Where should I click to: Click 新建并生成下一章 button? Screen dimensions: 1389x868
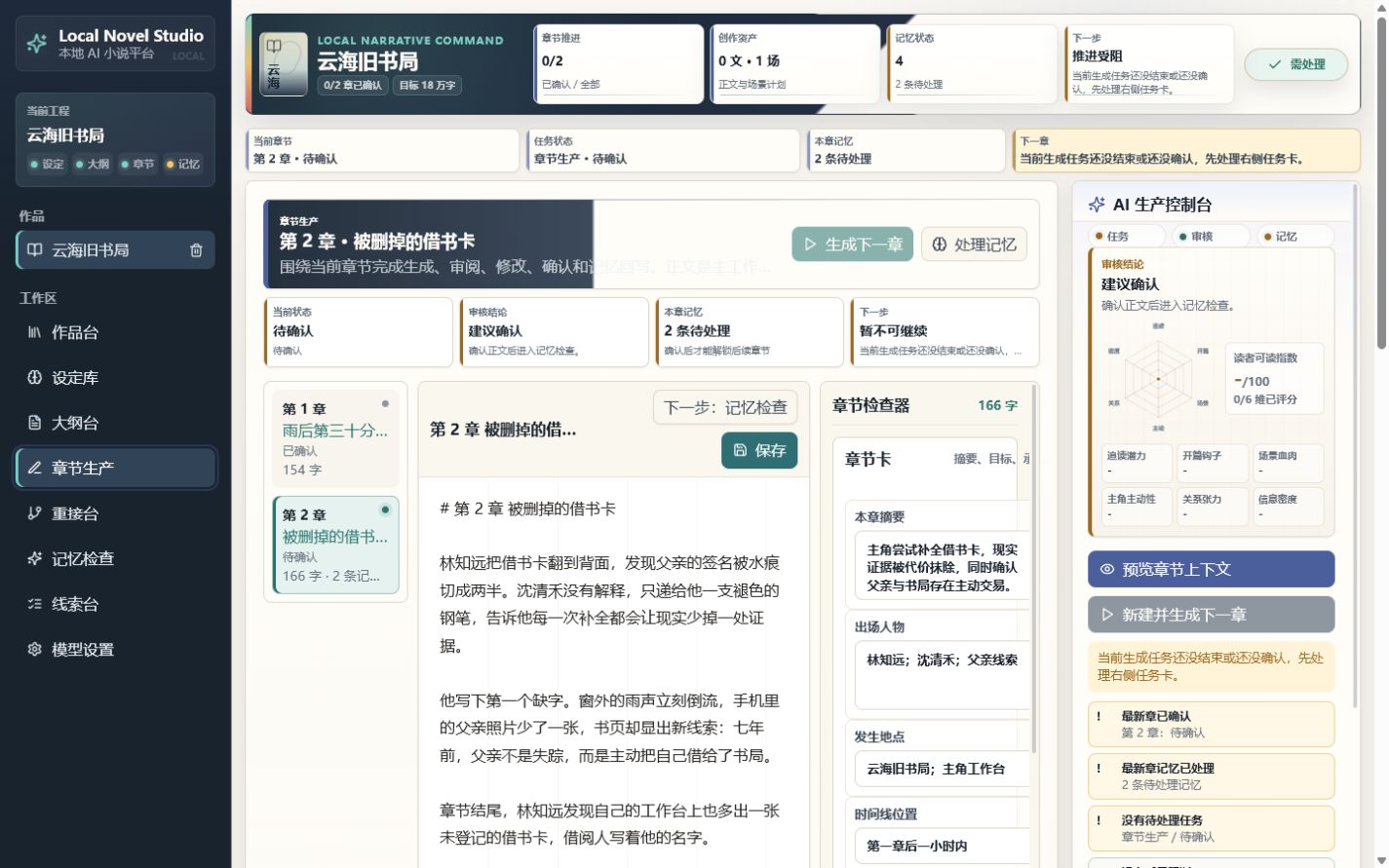tap(1212, 615)
